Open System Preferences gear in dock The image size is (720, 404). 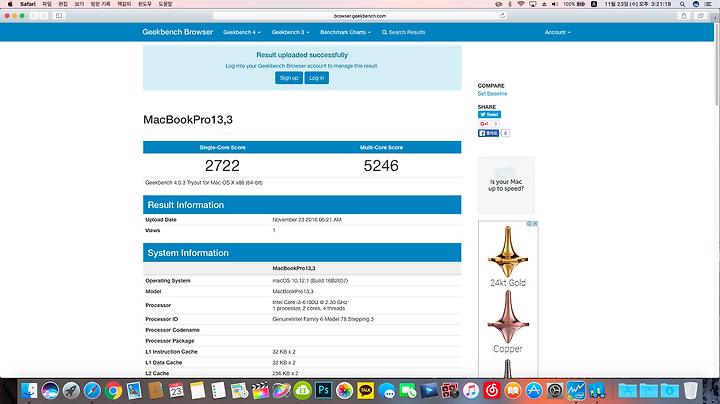[555, 391]
